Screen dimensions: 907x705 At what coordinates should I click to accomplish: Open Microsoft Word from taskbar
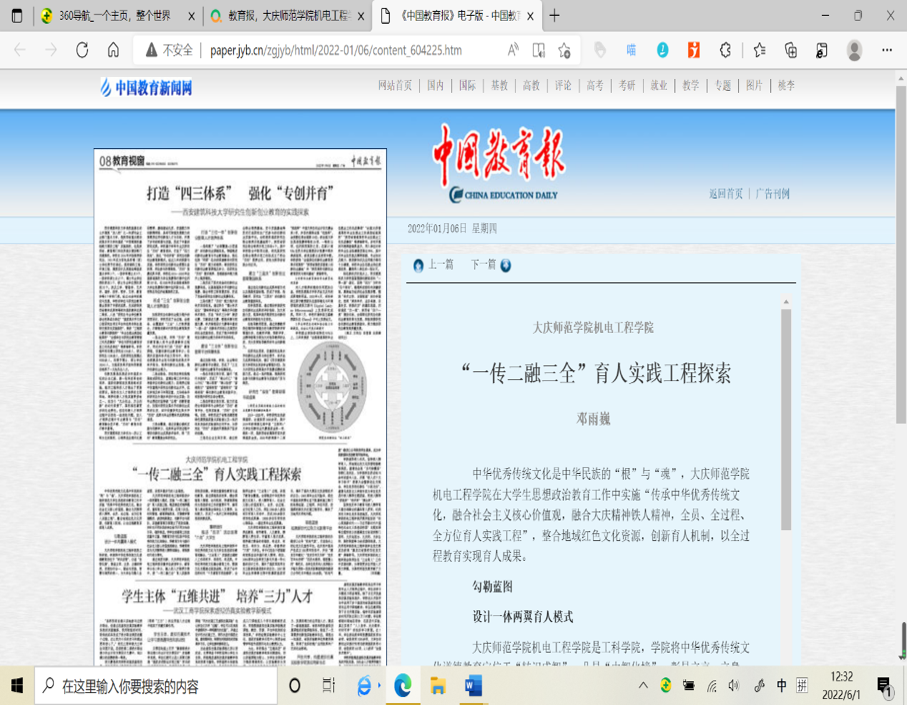[x=473, y=686]
